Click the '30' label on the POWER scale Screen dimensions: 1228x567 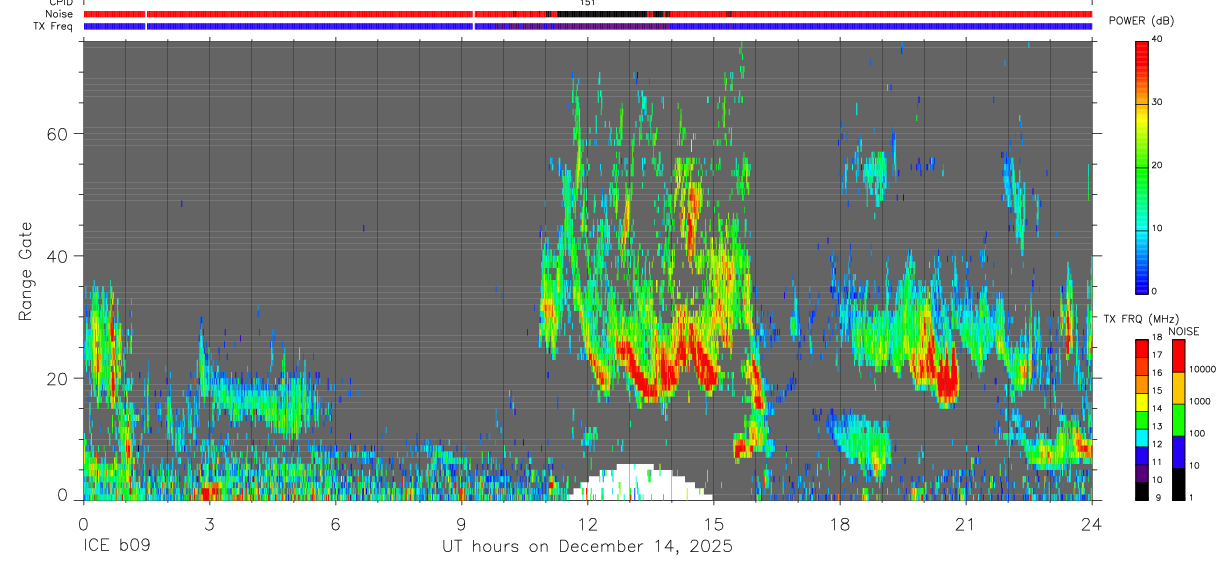[x=1157, y=102]
